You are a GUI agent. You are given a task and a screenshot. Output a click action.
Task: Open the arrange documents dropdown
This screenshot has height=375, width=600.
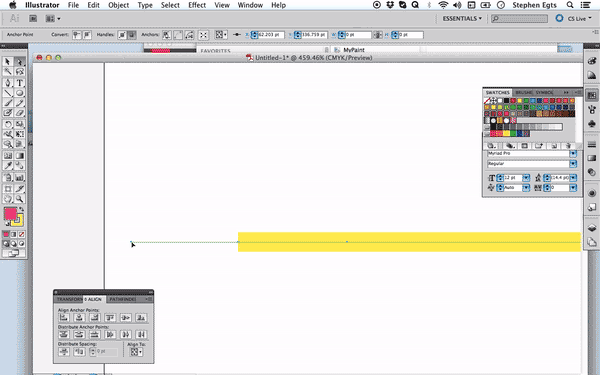[52, 18]
